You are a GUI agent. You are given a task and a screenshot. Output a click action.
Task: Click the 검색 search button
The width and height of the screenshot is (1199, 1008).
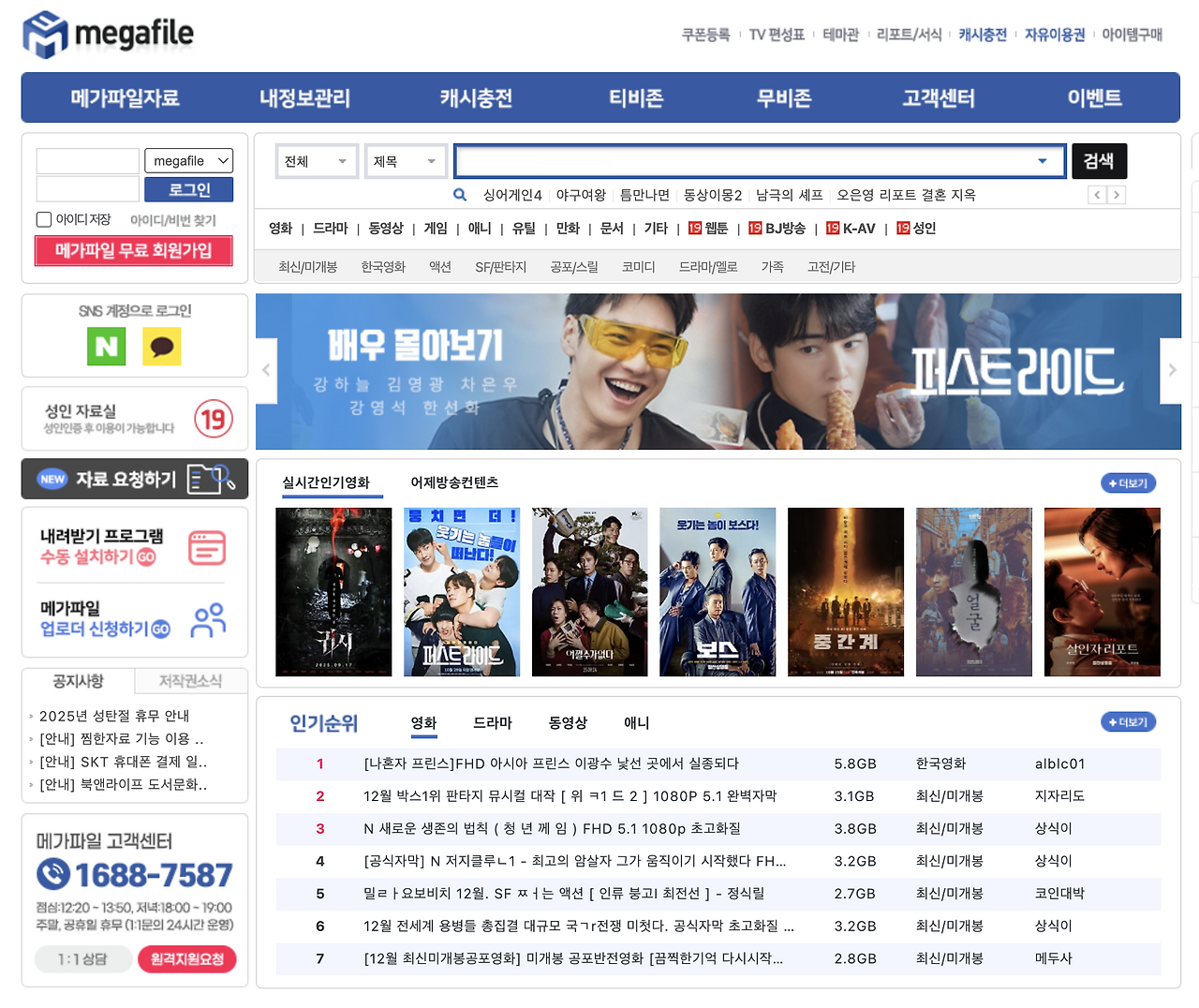pos(1099,160)
